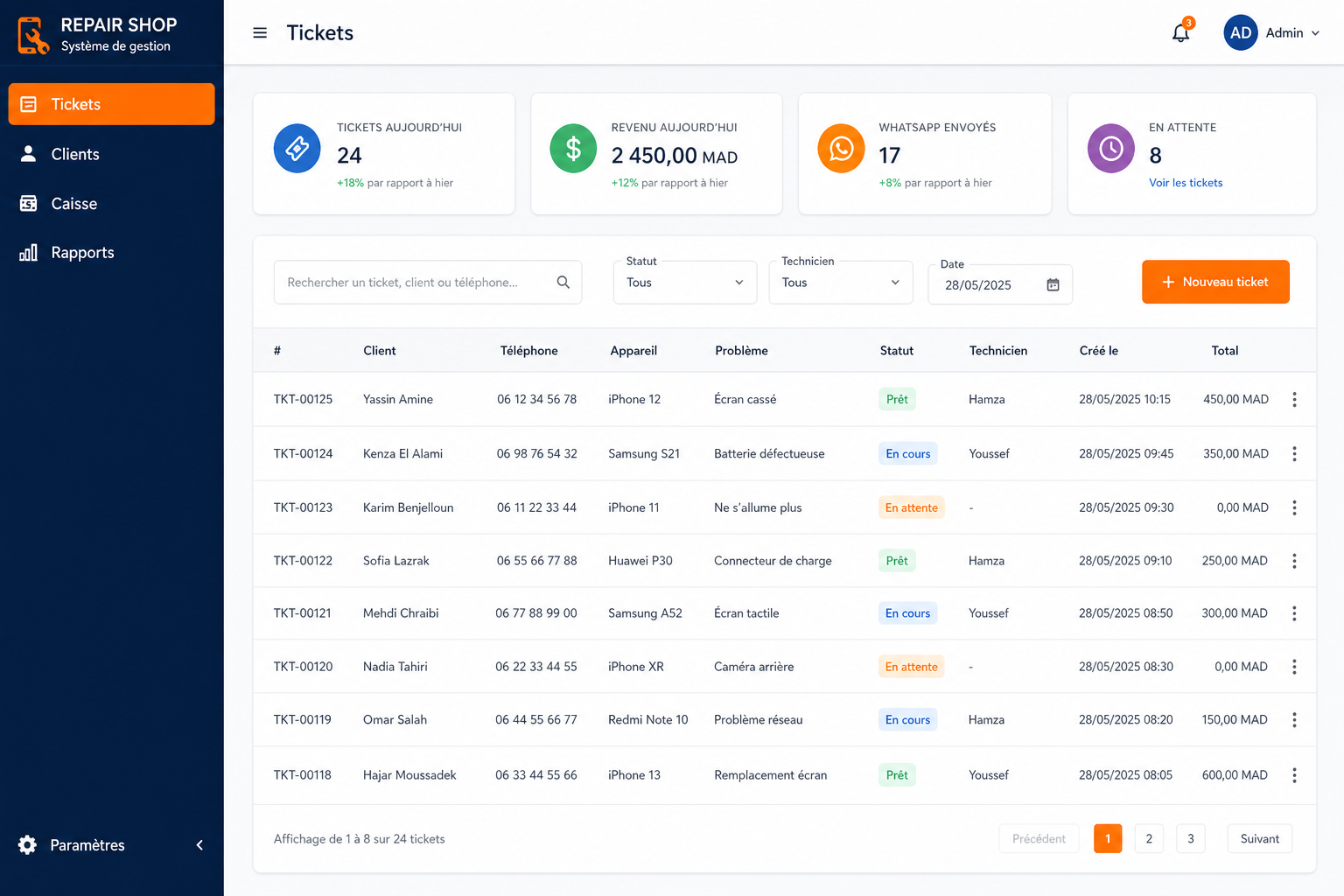Open row actions for TKT-00119
The image size is (1344, 896).
click(x=1294, y=720)
